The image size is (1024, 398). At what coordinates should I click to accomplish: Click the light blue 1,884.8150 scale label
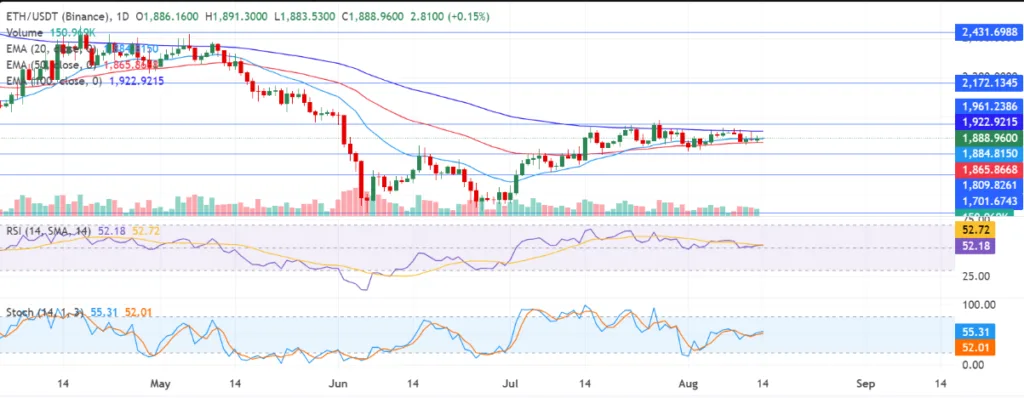pyautogui.click(x=989, y=154)
